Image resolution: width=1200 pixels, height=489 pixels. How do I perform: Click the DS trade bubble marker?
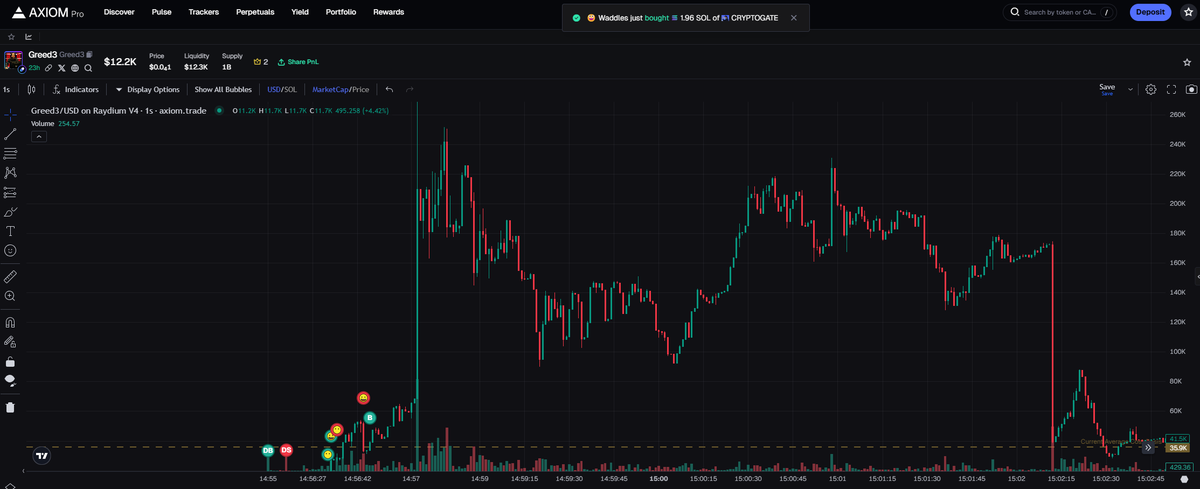286,451
